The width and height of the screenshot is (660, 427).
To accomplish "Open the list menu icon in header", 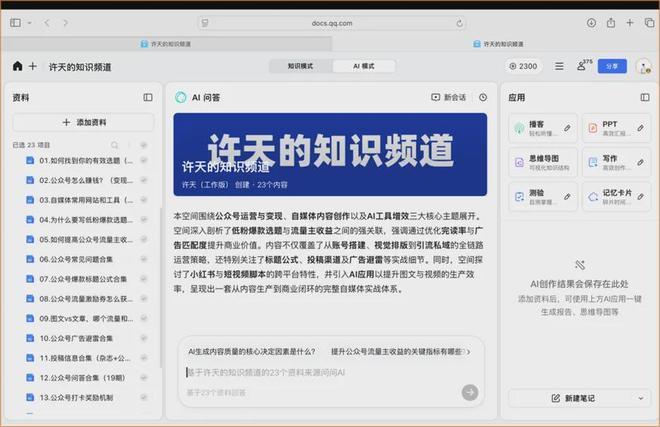I will coord(559,66).
